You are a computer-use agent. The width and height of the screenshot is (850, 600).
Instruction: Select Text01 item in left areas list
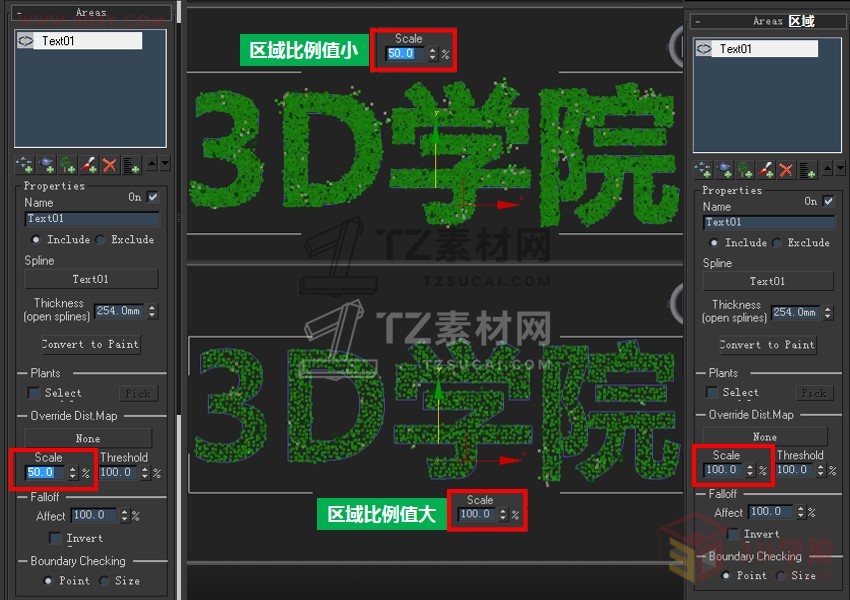[x=80, y=41]
